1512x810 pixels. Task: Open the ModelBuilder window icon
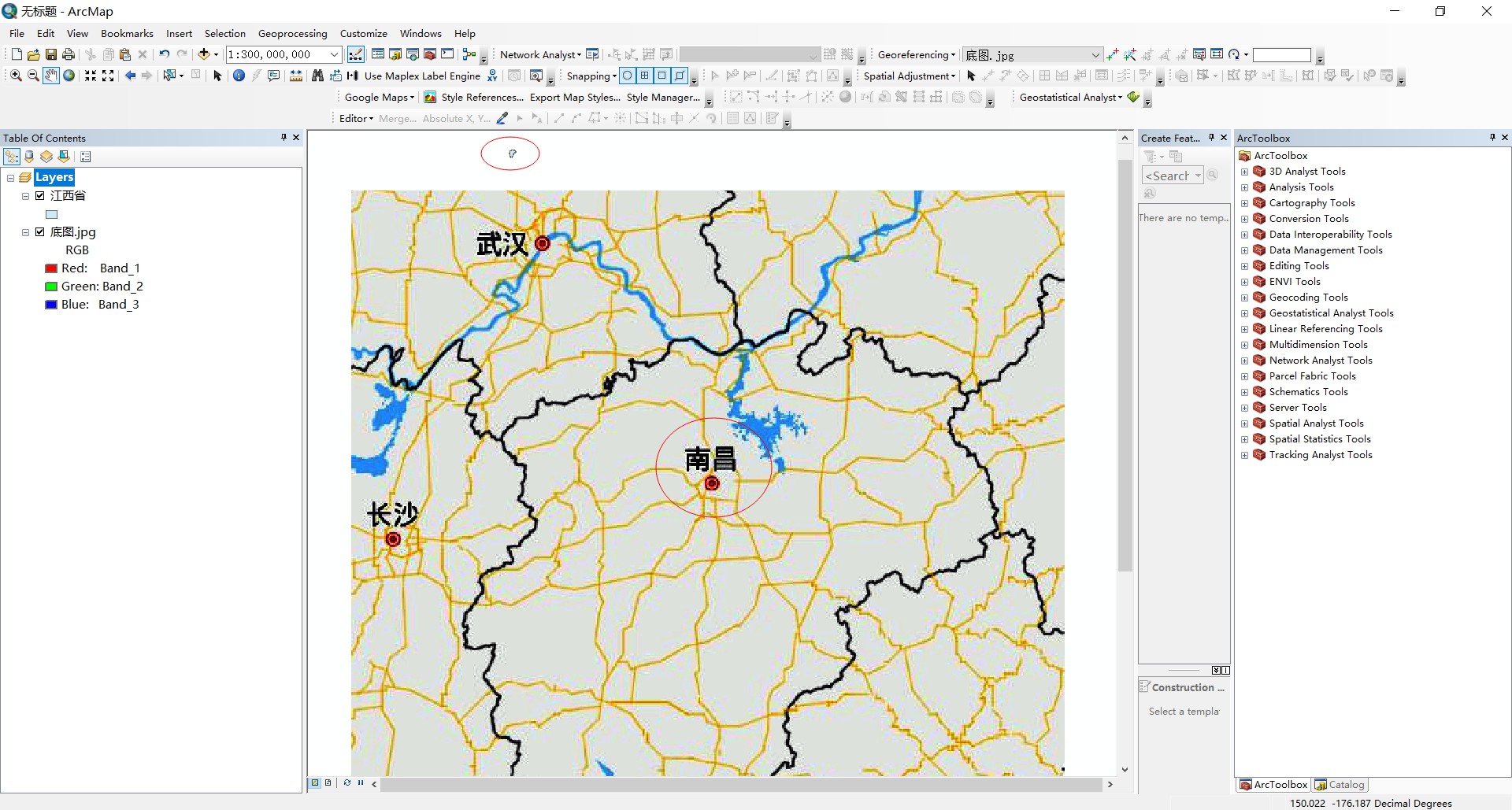point(469,54)
